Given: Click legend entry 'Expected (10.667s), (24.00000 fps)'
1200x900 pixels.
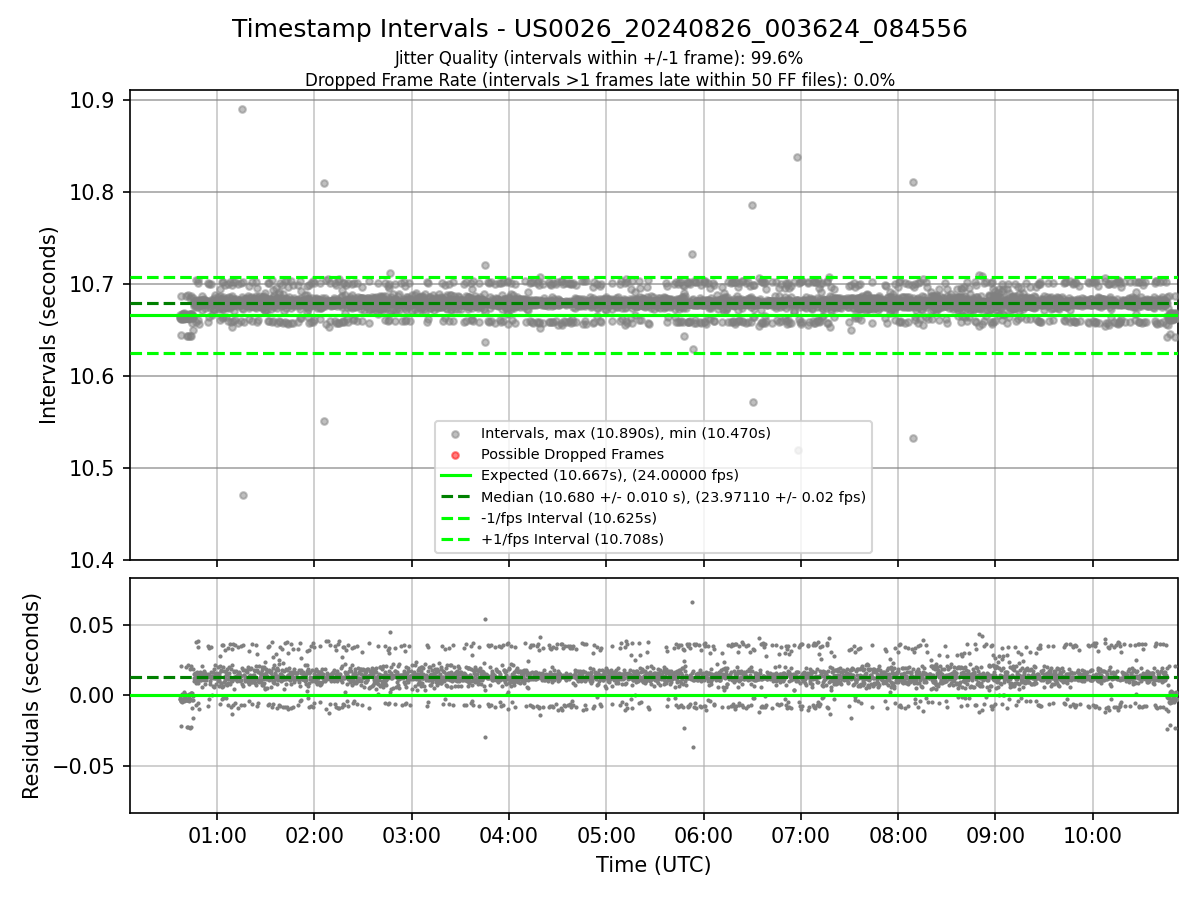Looking at the screenshot, I should [x=611, y=475].
